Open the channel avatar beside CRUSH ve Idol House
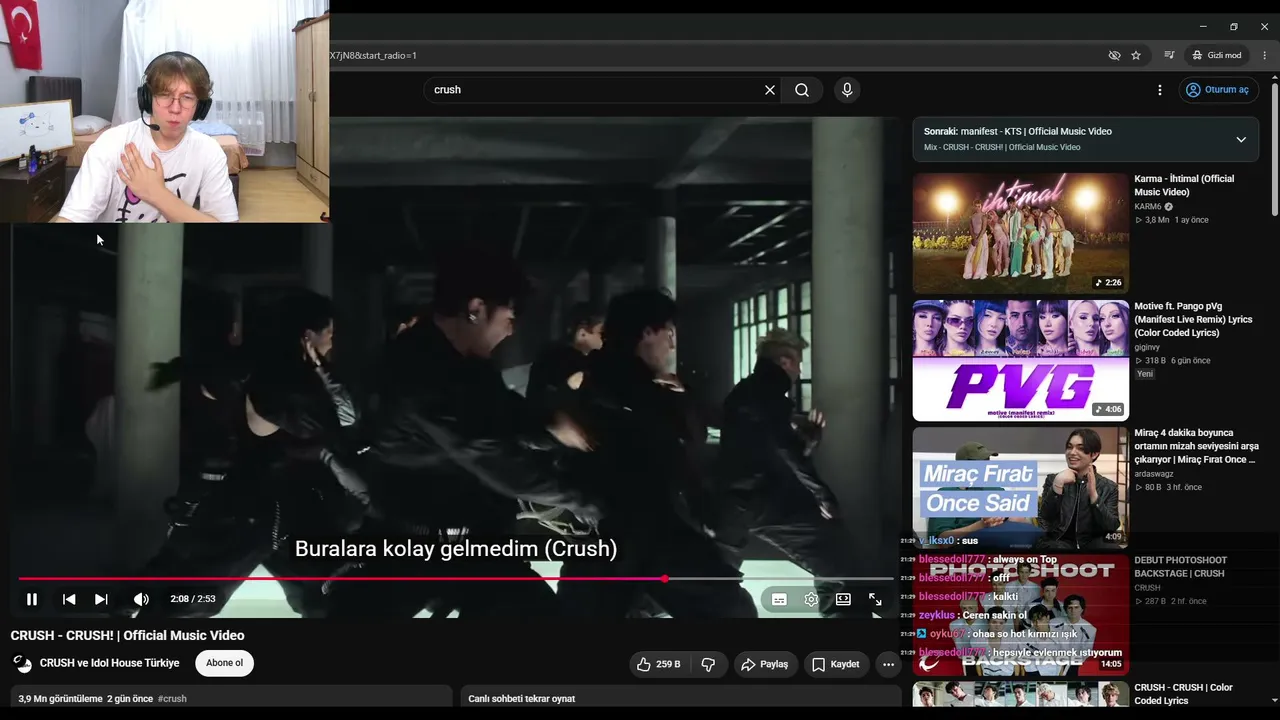The width and height of the screenshot is (1280, 720). point(22,663)
